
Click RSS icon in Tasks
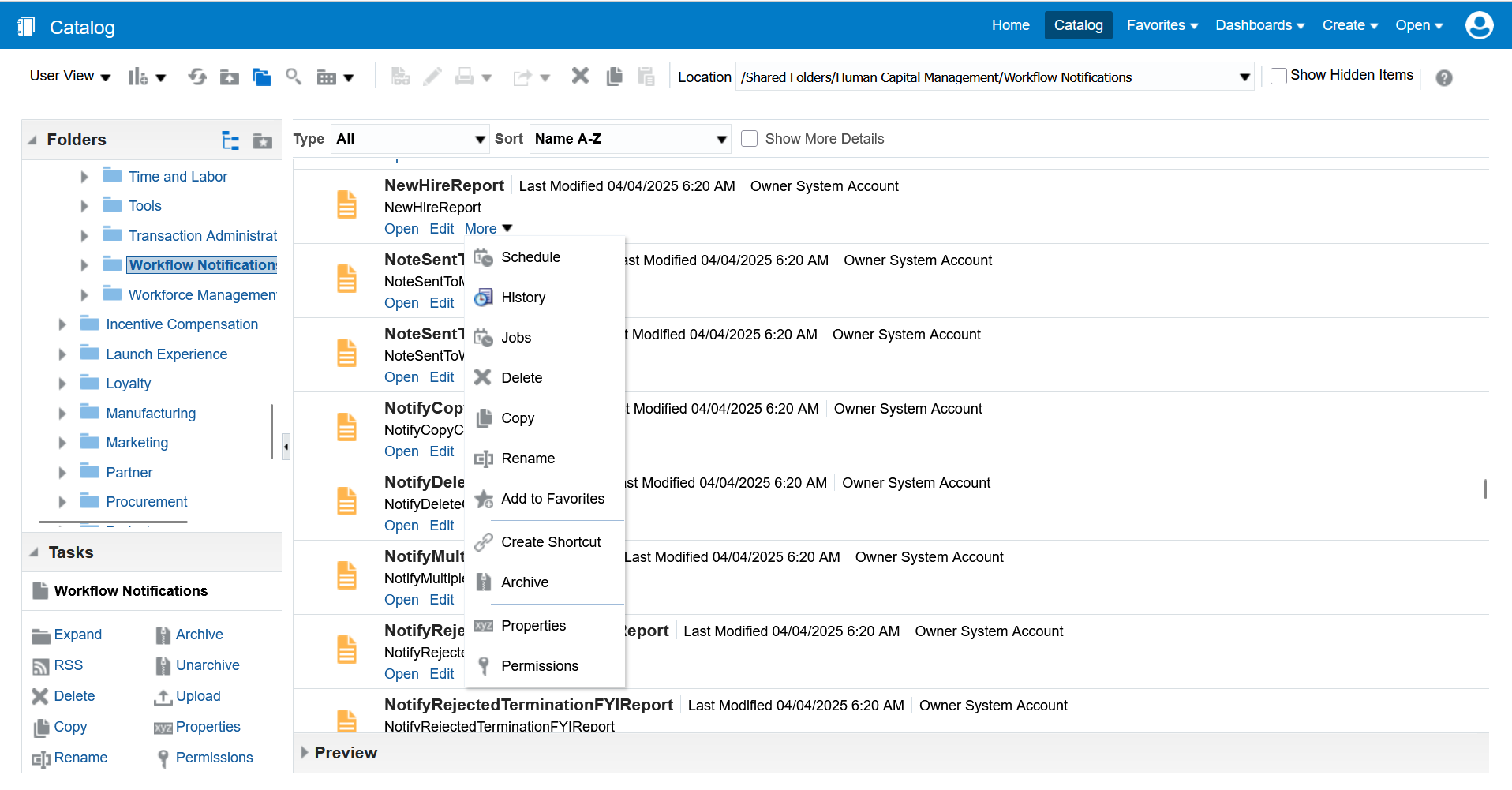[40, 666]
